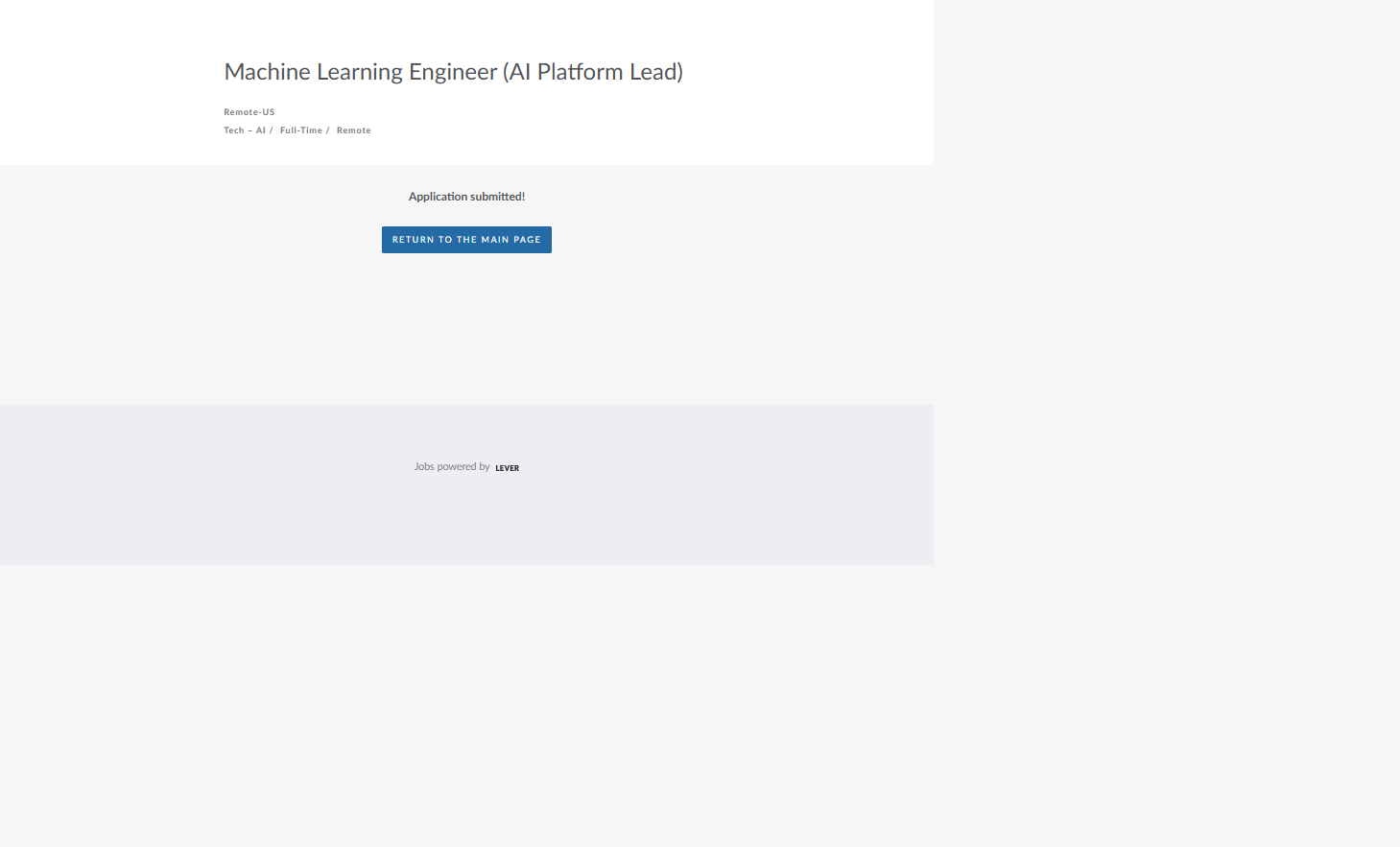Select the 'Tech – AI' department label
1400x847 pixels.
pyautogui.click(x=245, y=130)
